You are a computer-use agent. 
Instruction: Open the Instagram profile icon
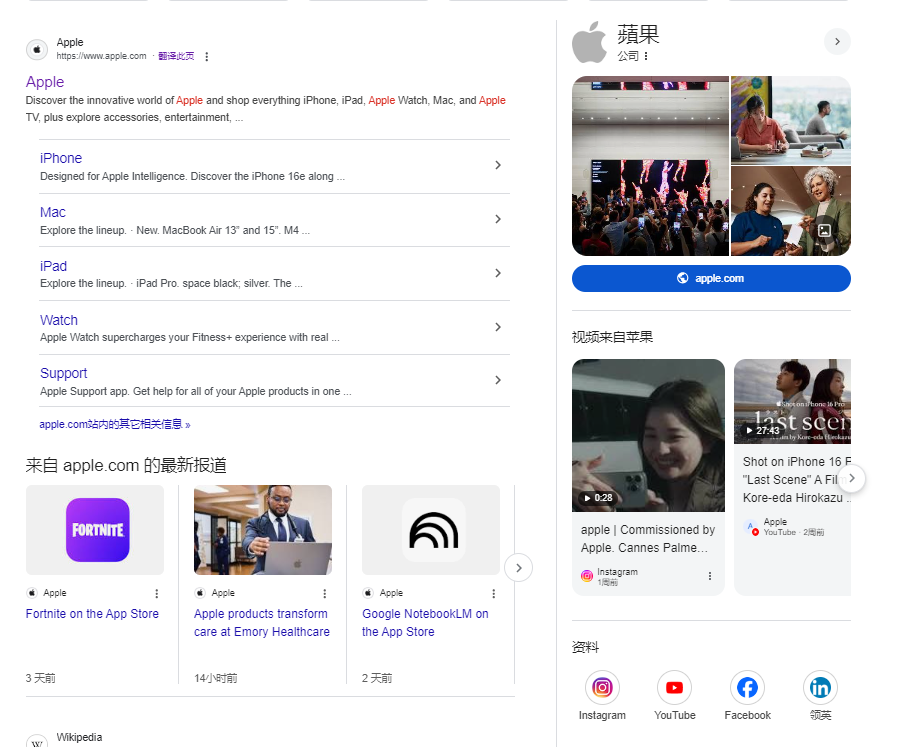tap(602, 688)
